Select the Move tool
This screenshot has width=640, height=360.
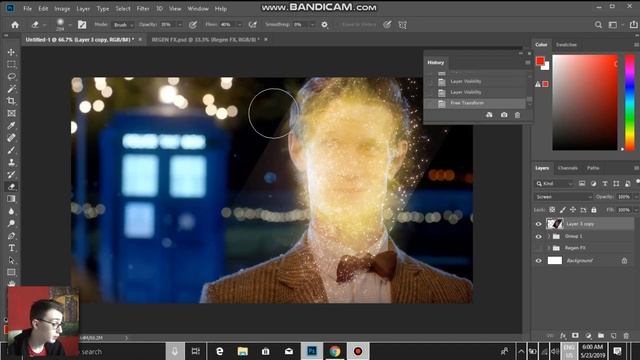tap(11, 52)
